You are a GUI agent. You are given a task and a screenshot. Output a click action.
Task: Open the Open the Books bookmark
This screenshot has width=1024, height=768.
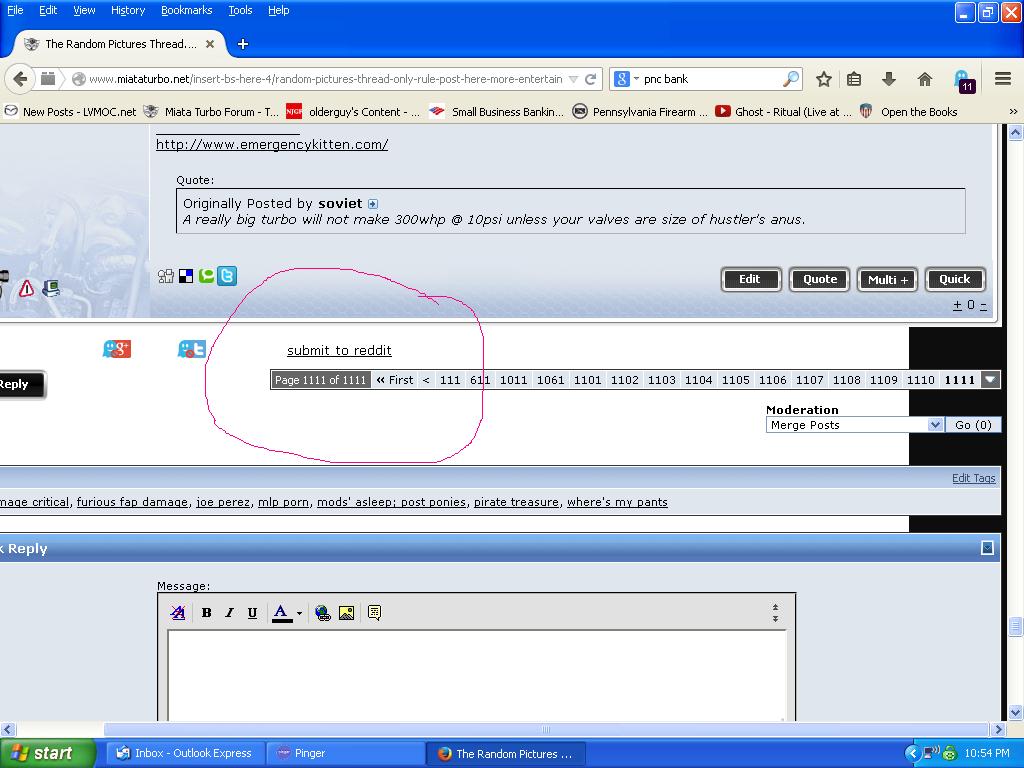point(908,112)
